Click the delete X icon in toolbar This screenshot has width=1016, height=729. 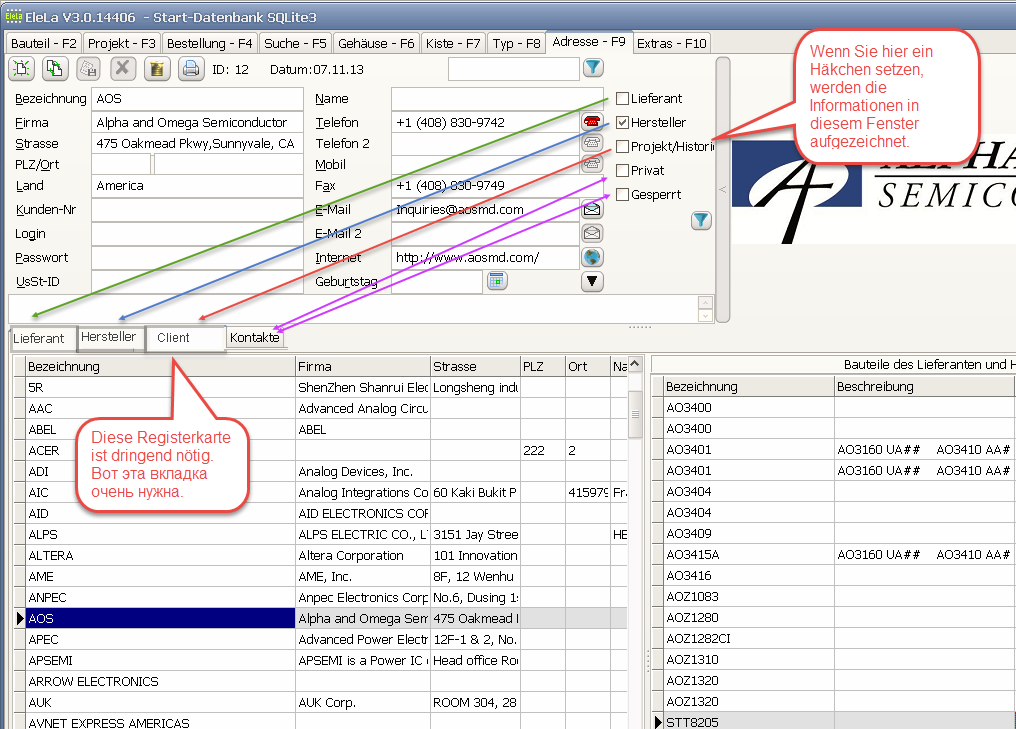pyautogui.click(x=122, y=68)
